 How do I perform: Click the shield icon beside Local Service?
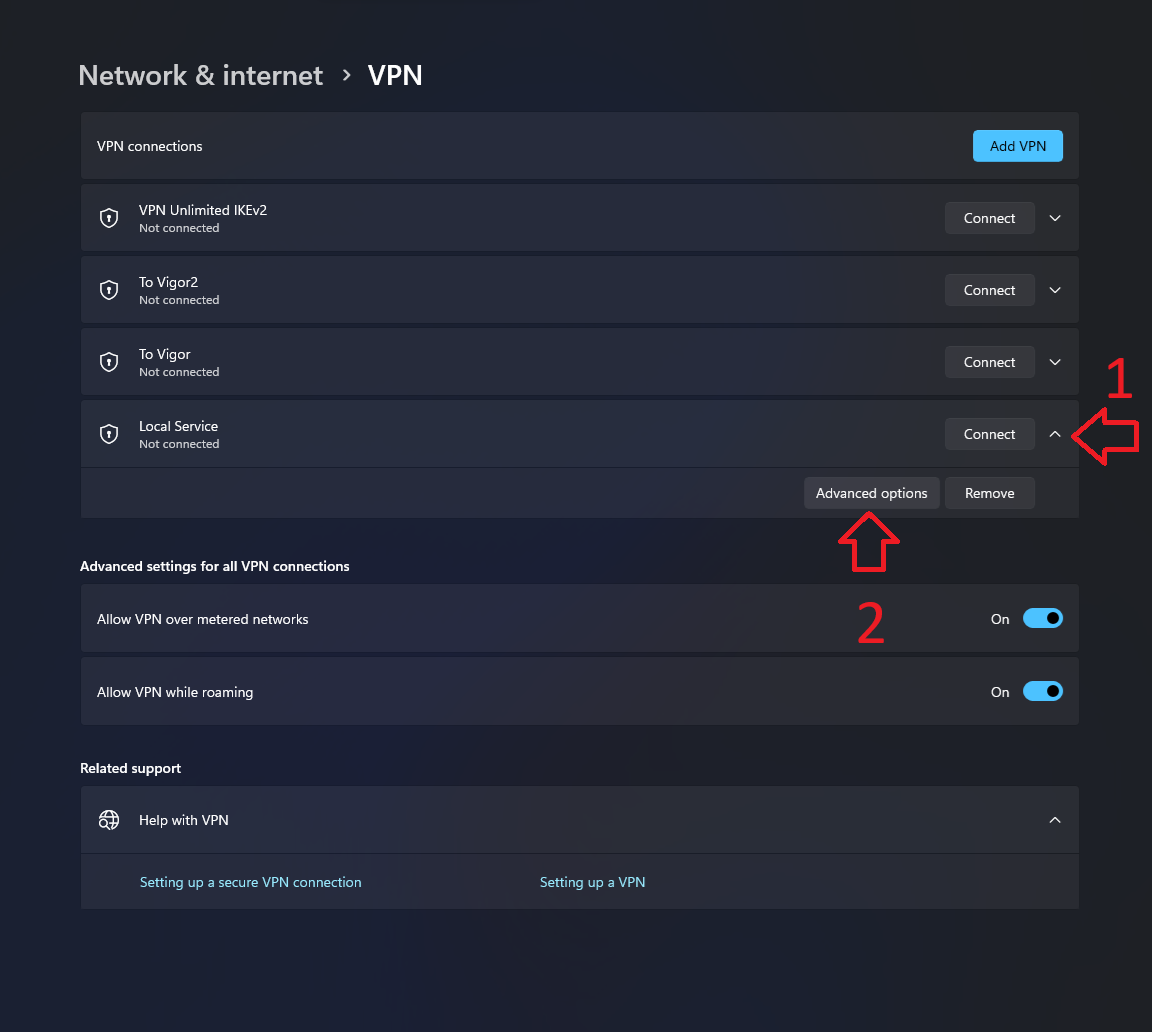tap(108, 433)
